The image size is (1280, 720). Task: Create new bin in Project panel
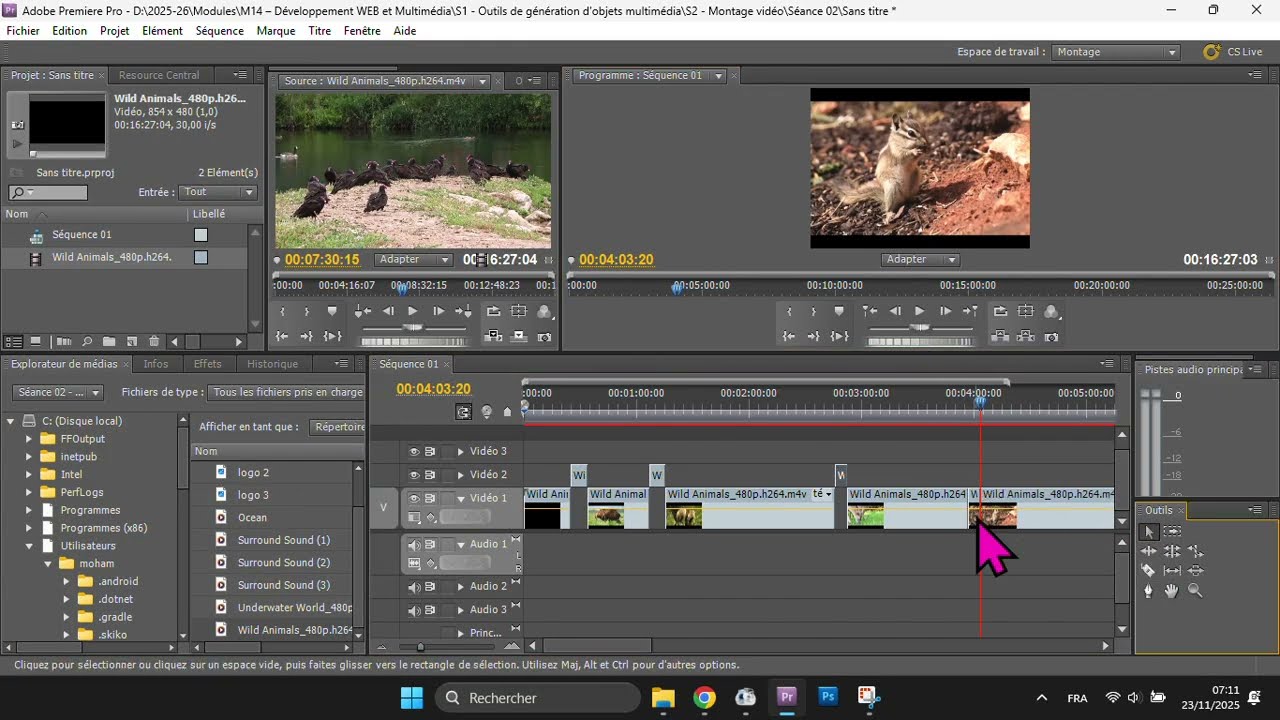click(109, 342)
